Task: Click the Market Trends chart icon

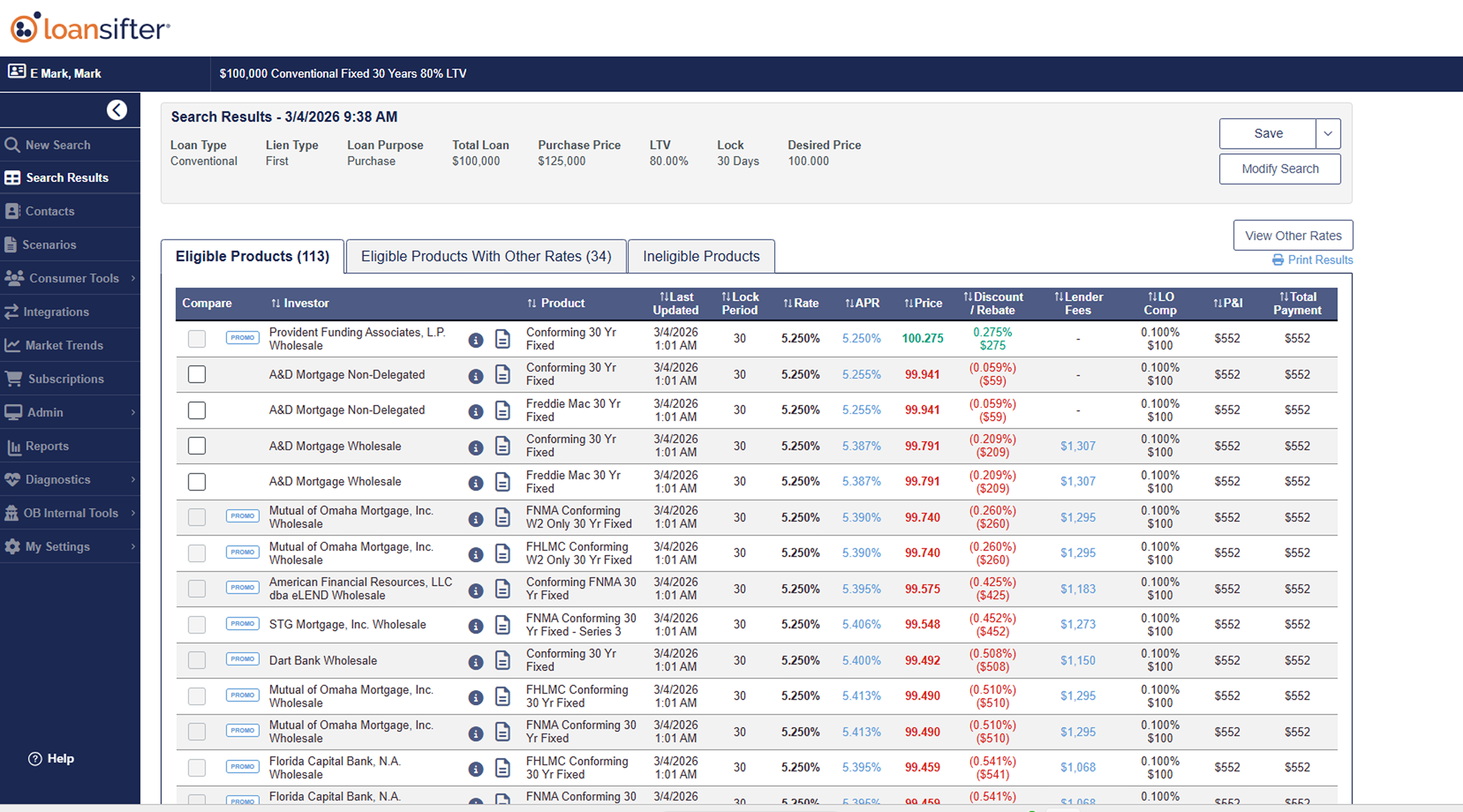Action: tap(12, 345)
